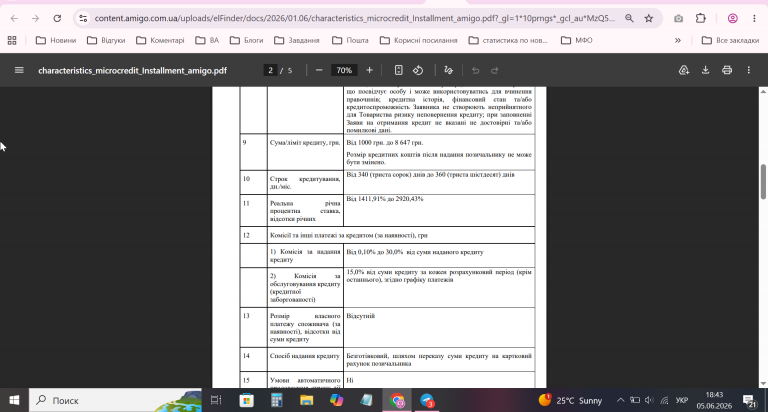Go back to the previous page
Image resolution: width=768 pixels, height=412 pixels.
14,19
